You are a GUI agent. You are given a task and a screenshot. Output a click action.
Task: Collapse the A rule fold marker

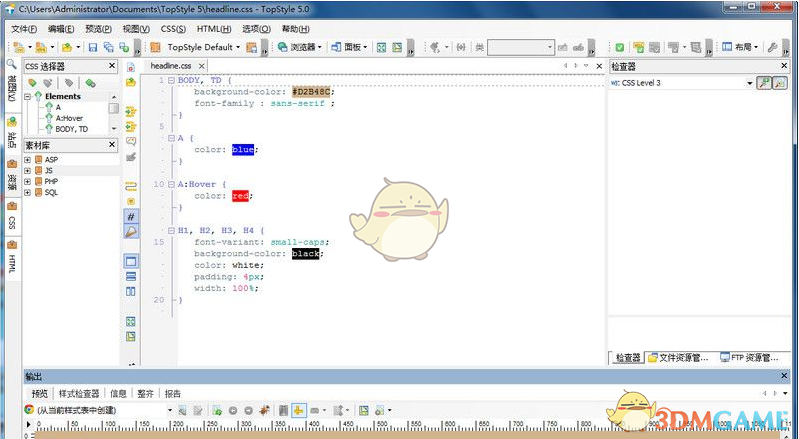pos(171,138)
